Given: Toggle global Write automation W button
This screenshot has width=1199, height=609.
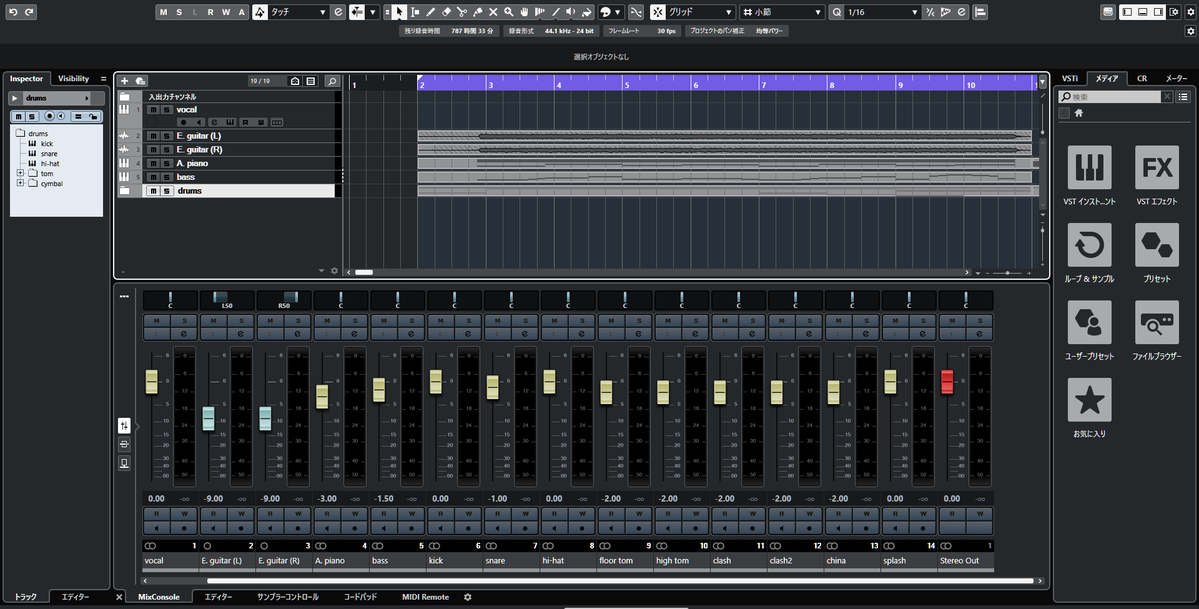Looking at the screenshot, I should pyautogui.click(x=226, y=12).
